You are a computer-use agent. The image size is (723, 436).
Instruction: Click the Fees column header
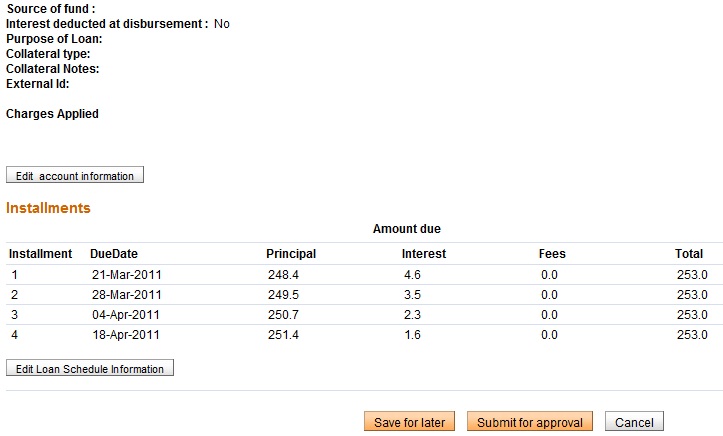click(x=552, y=254)
